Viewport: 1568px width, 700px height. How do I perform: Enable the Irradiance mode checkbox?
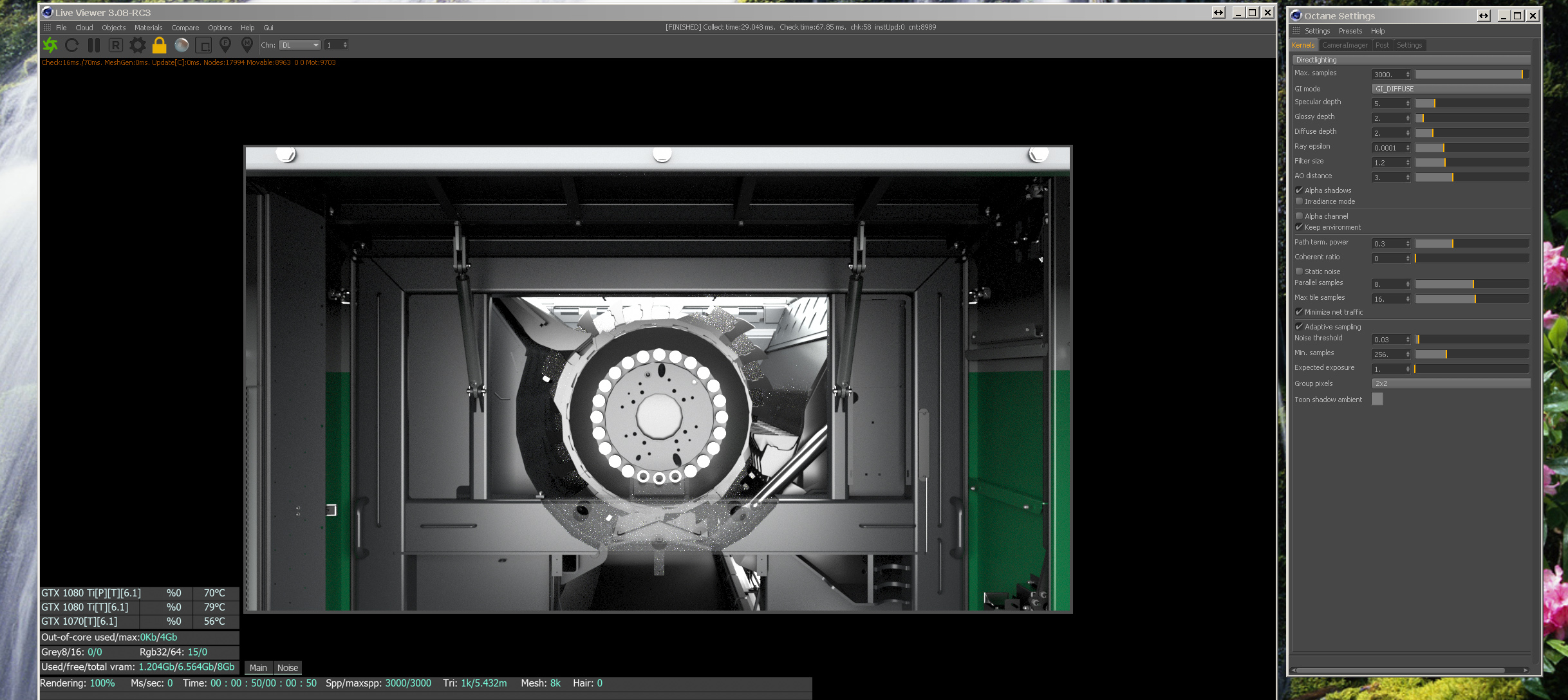click(1299, 201)
